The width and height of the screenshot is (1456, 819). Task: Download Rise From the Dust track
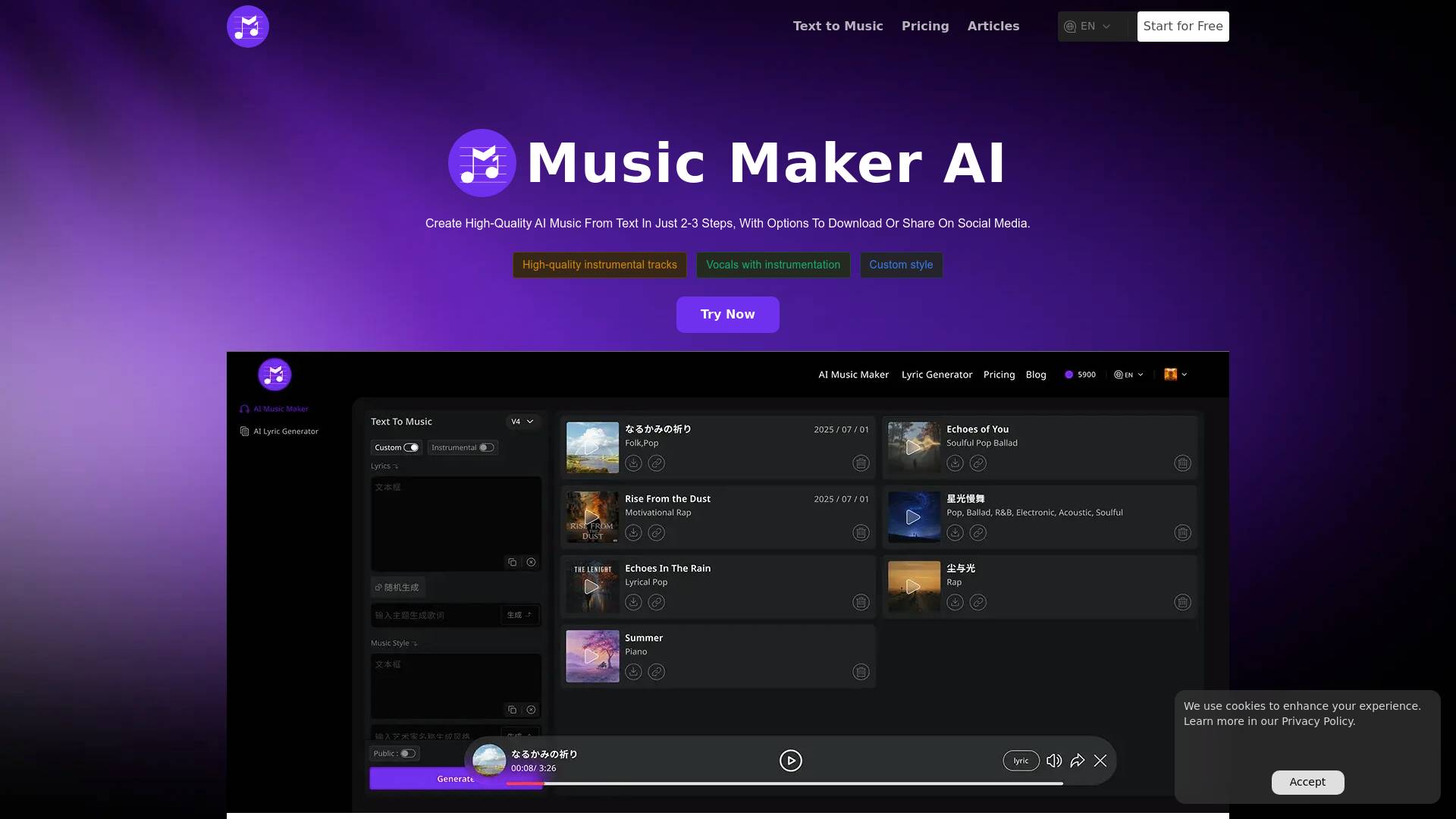coord(633,532)
